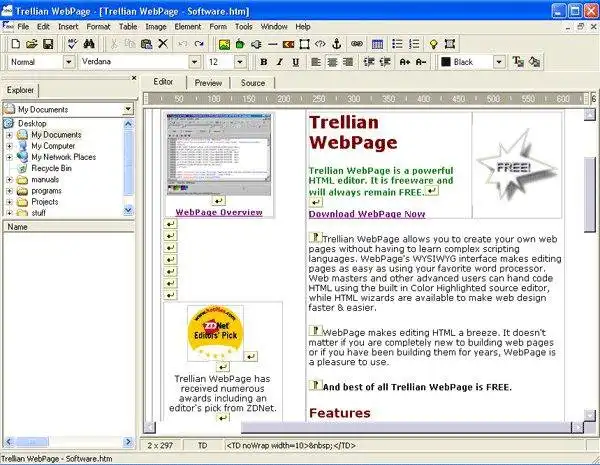Screen dimensions: 600x465
Task: Click the FREE! starburst image
Action: [517, 165]
